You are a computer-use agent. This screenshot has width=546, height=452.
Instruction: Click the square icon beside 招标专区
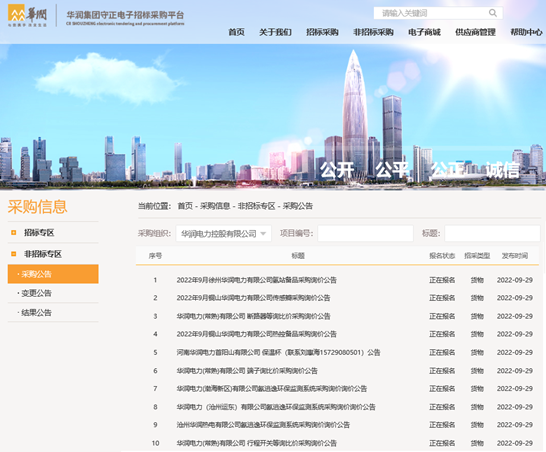(14, 233)
